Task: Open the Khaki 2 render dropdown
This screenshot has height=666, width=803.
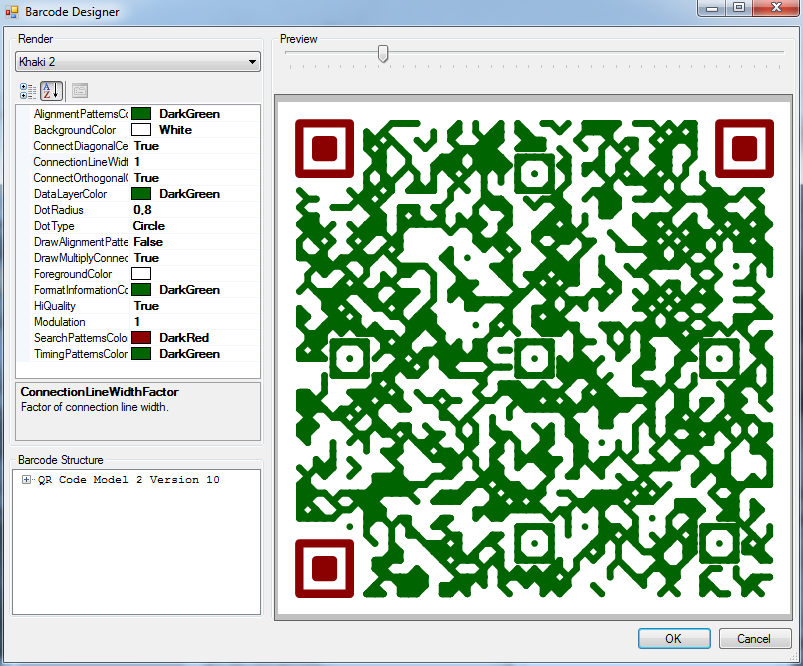Action: (138, 62)
